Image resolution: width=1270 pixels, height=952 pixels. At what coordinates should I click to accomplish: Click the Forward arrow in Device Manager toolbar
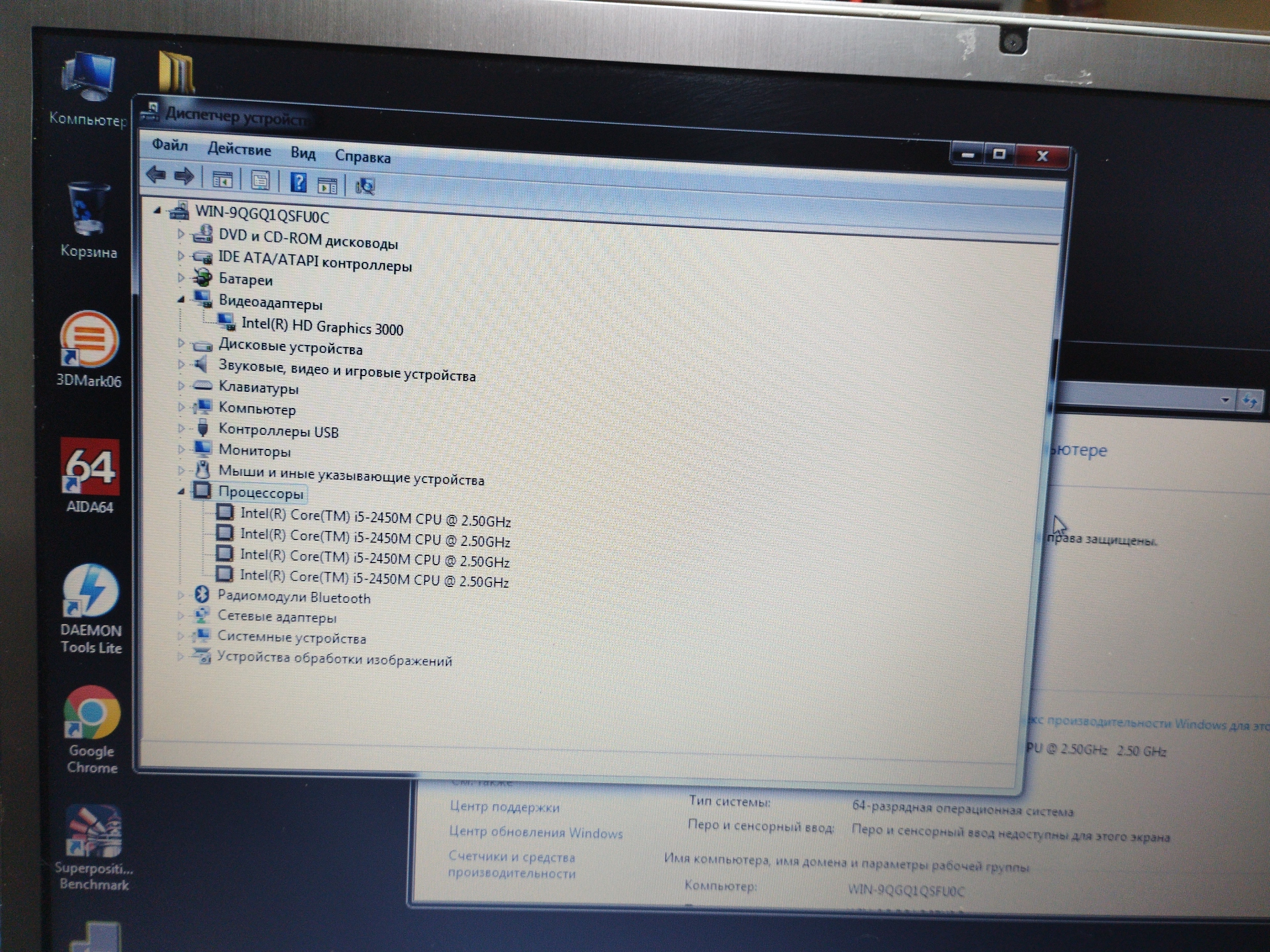click(184, 176)
